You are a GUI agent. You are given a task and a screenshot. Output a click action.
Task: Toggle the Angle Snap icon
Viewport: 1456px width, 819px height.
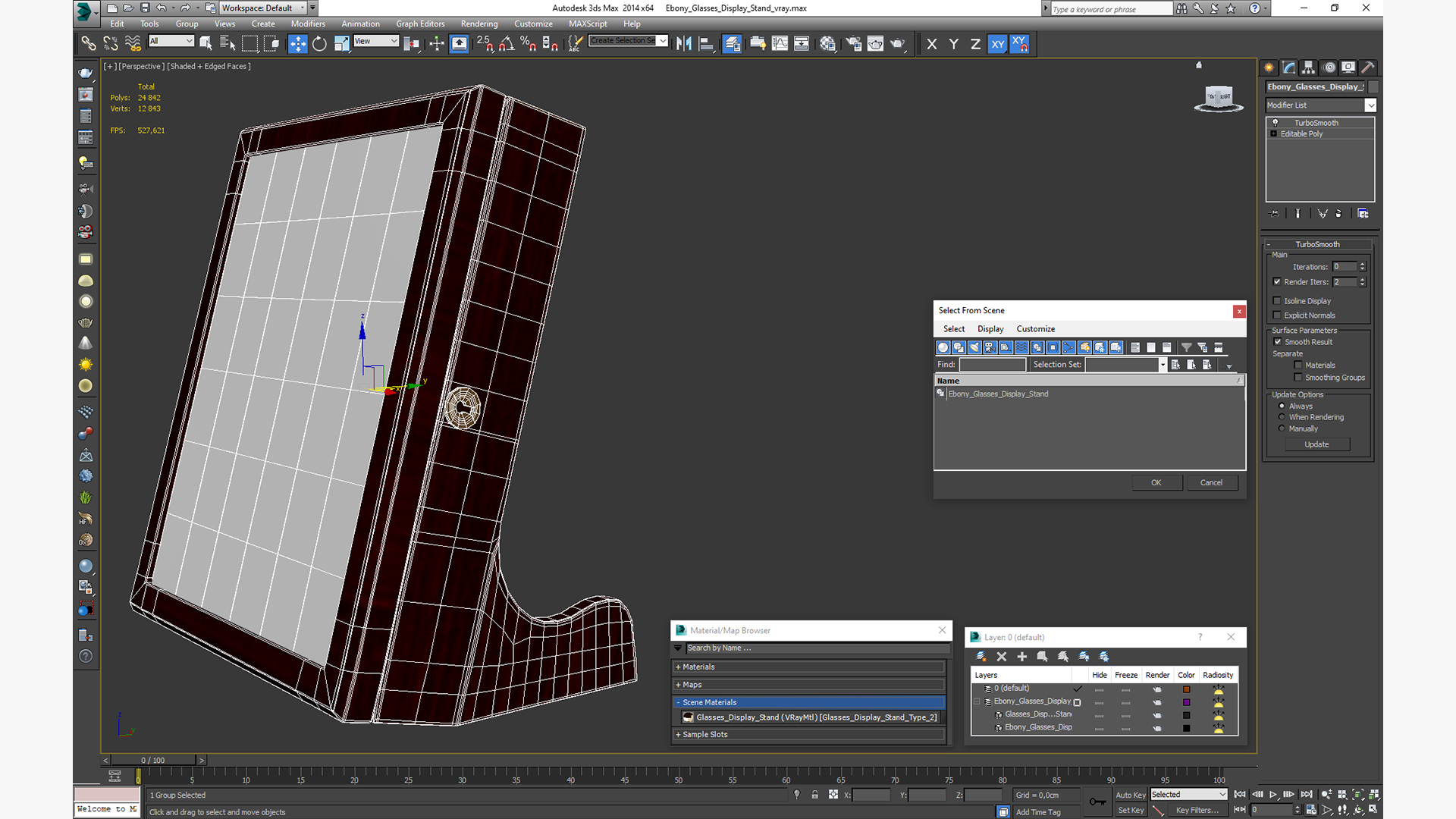pos(507,44)
